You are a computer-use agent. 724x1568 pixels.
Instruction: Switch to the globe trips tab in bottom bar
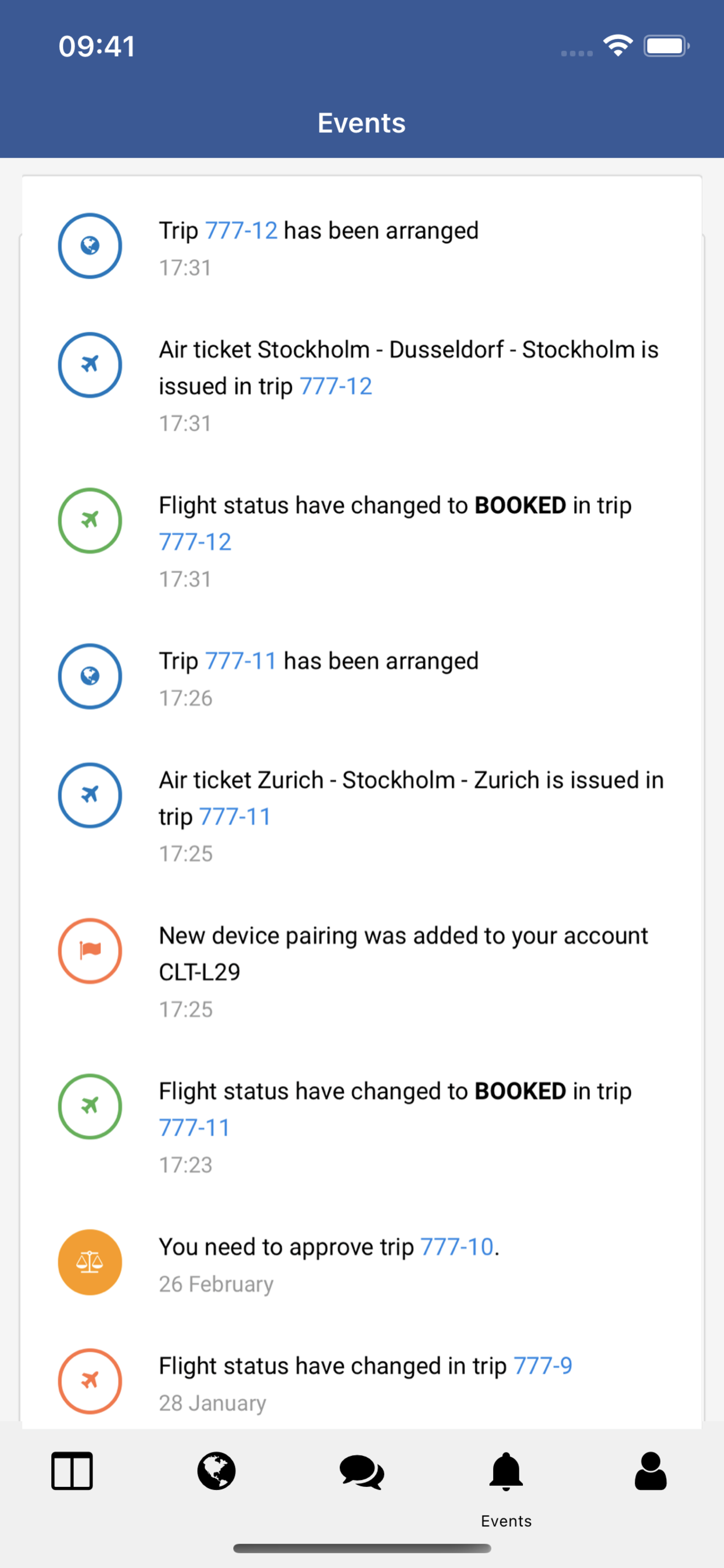217,1471
